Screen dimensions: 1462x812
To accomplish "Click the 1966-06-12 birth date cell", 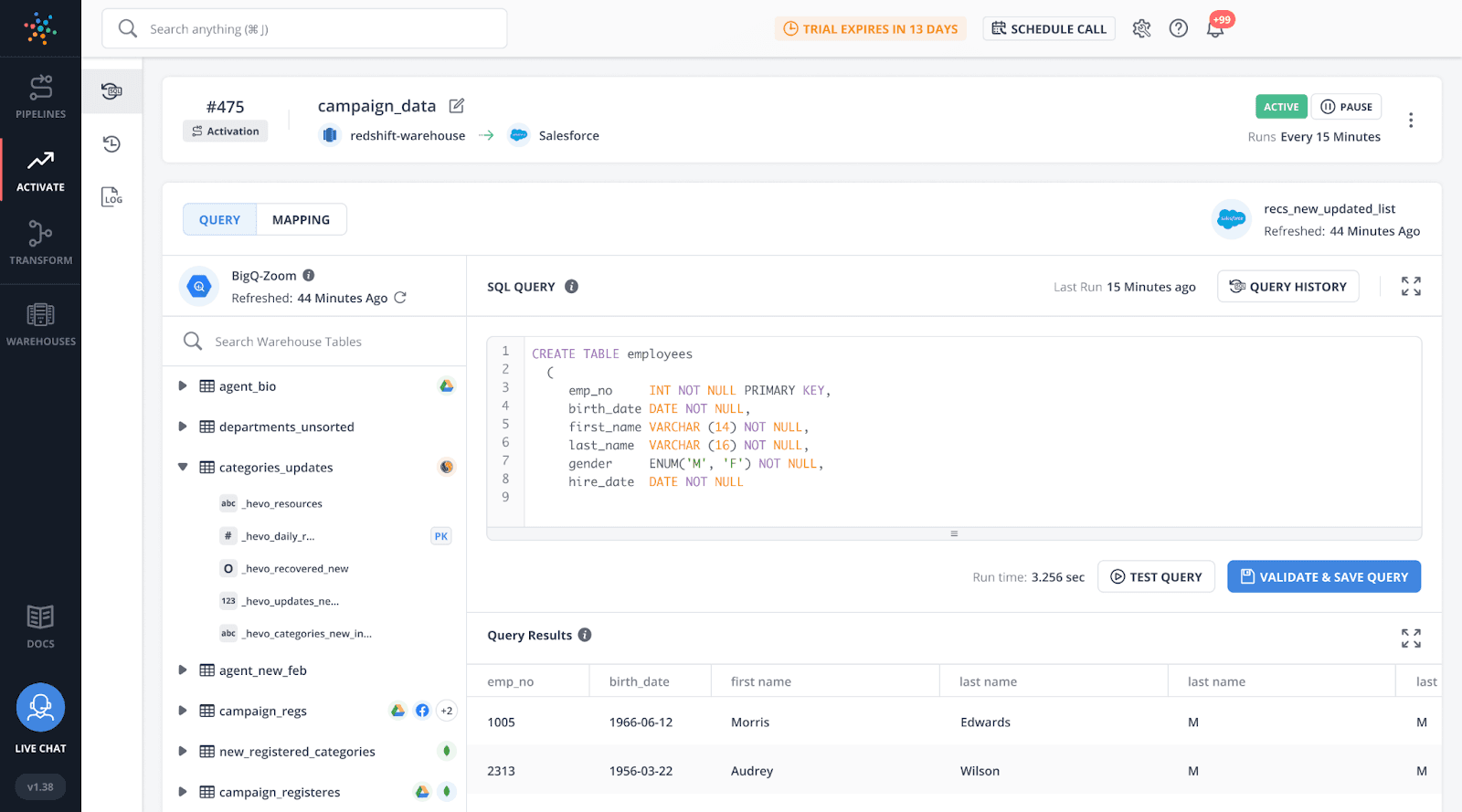I will coord(641,722).
